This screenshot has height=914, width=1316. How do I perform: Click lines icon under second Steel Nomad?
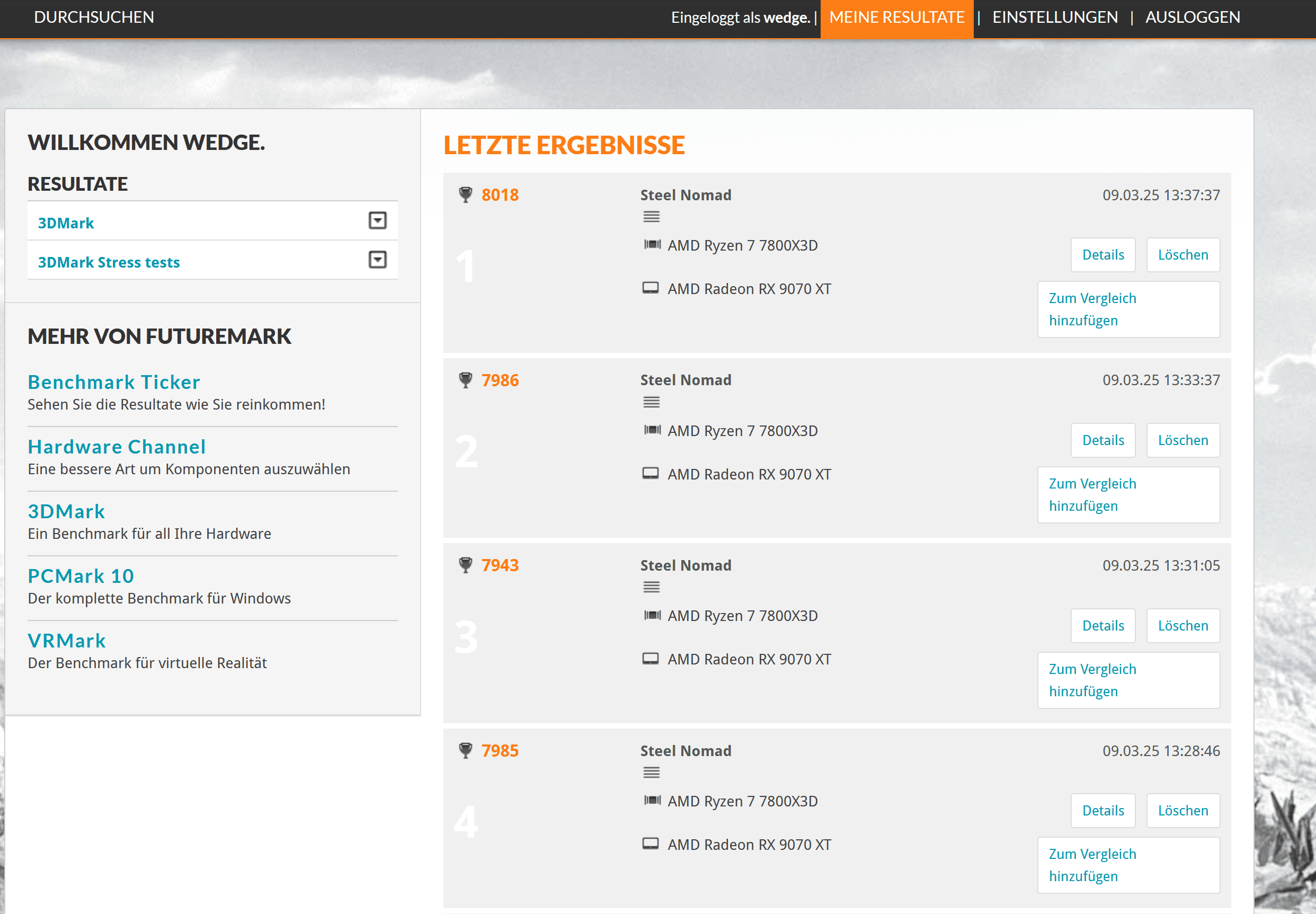651,403
